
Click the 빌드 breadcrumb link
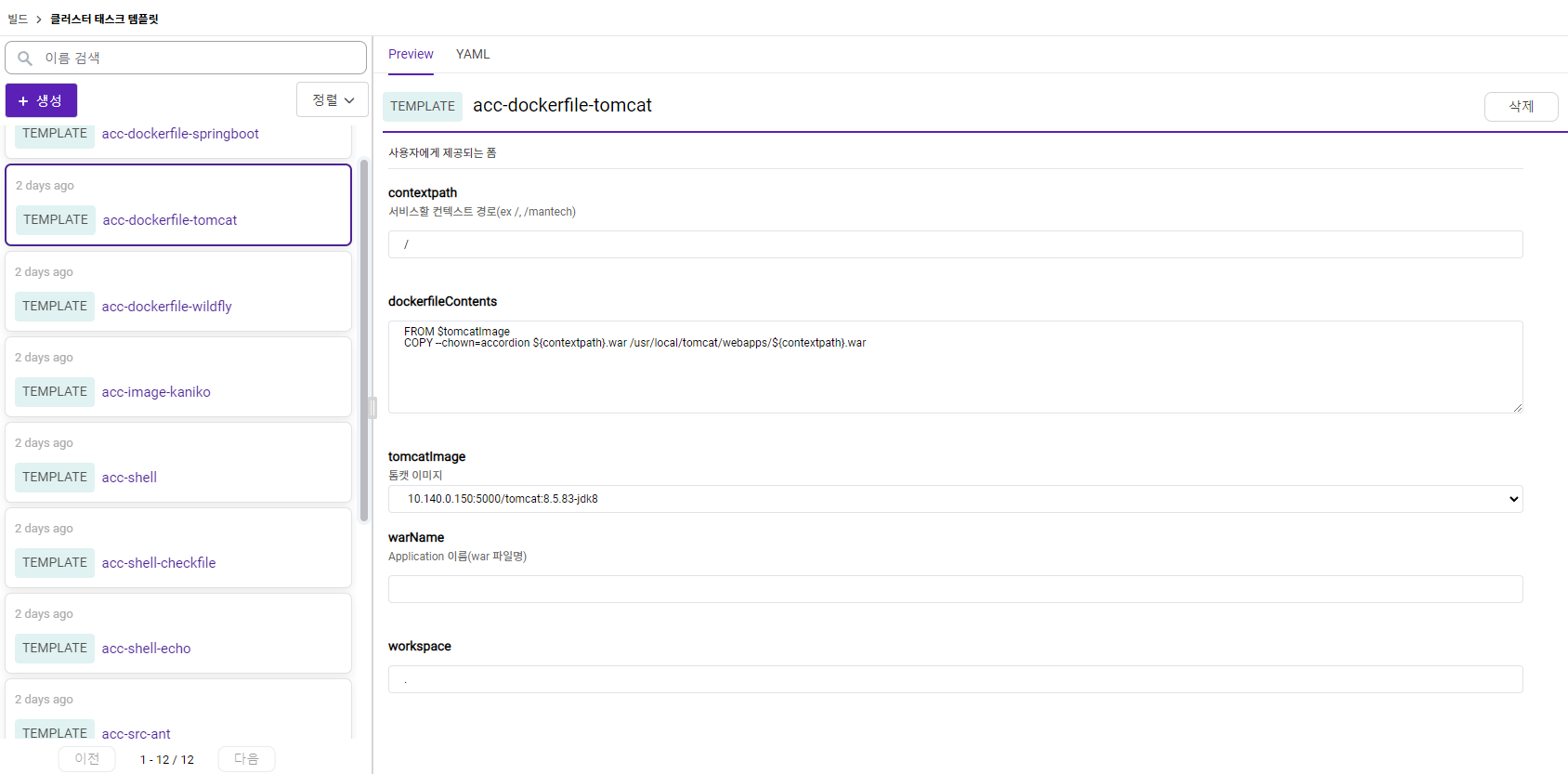pos(18,19)
